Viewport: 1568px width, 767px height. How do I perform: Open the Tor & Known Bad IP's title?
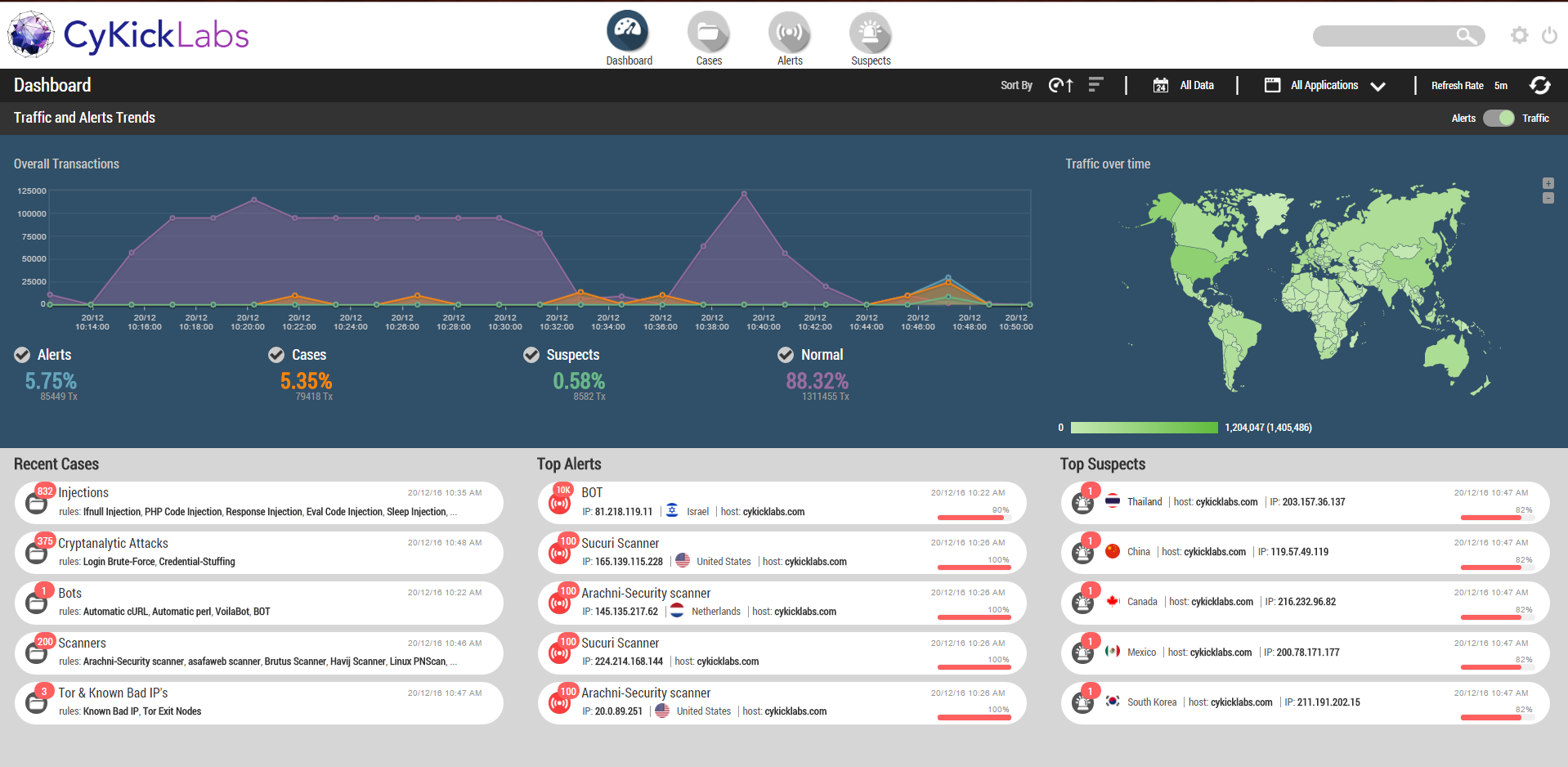tap(113, 693)
